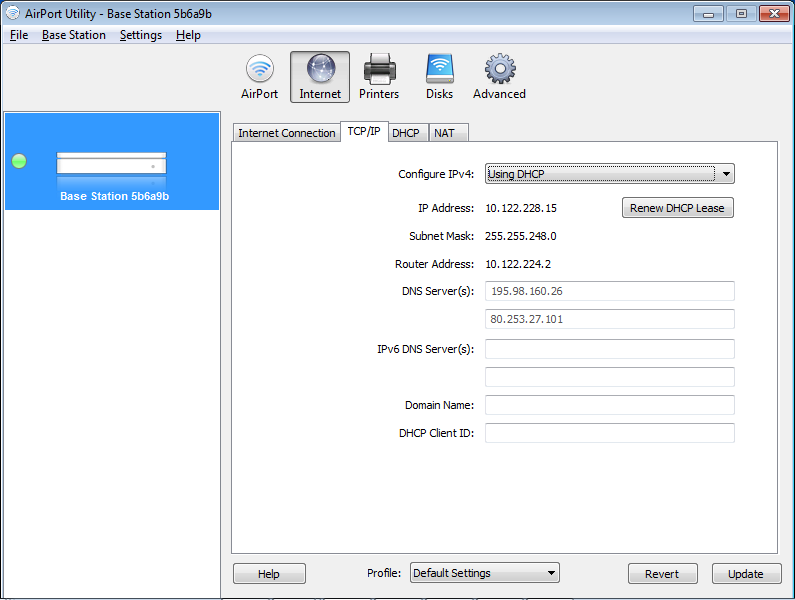Click the Renew DHCP Lease button
This screenshot has width=795, height=600.
[677, 208]
